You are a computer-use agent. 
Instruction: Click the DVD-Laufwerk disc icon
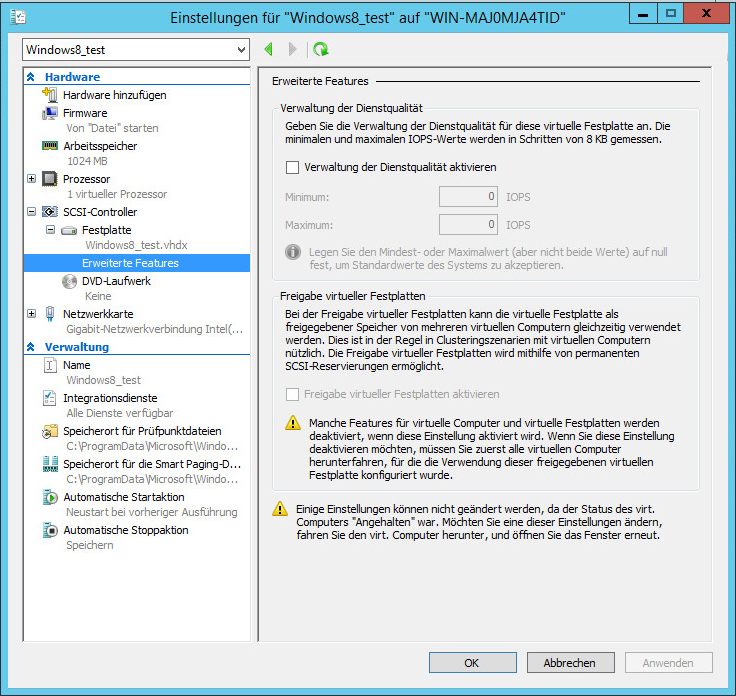coord(69,281)
